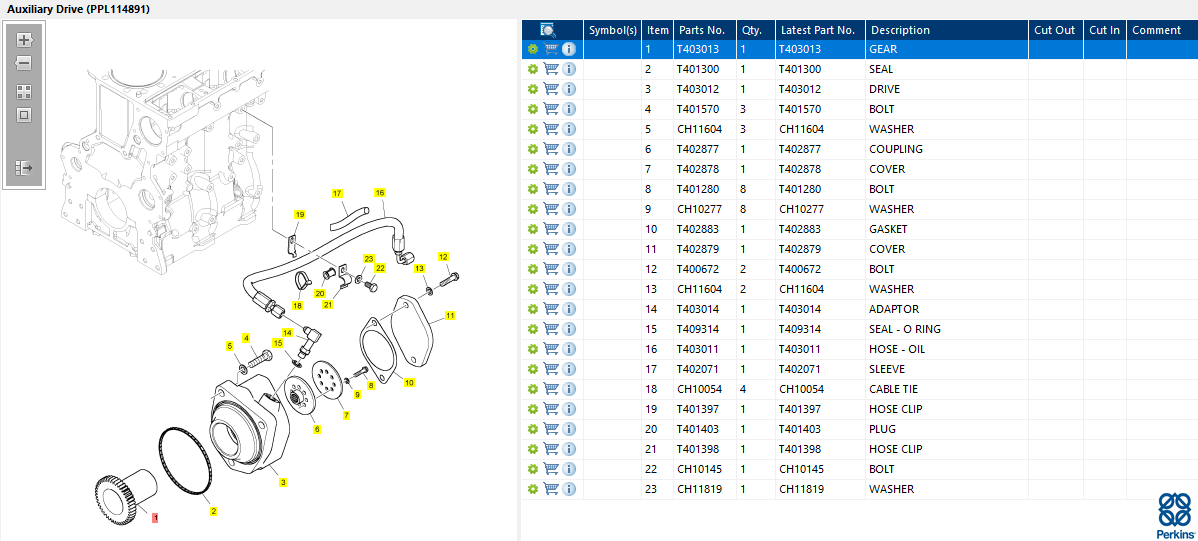Select the CABLE TIE description text
The width and height of the screenshot is (1198, 541).
(x=893, y=389)
